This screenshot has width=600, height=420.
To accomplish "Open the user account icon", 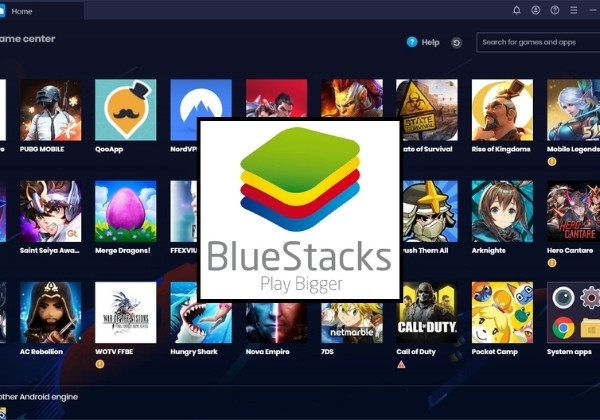I will pyautogui.click(x=536, y=10).
